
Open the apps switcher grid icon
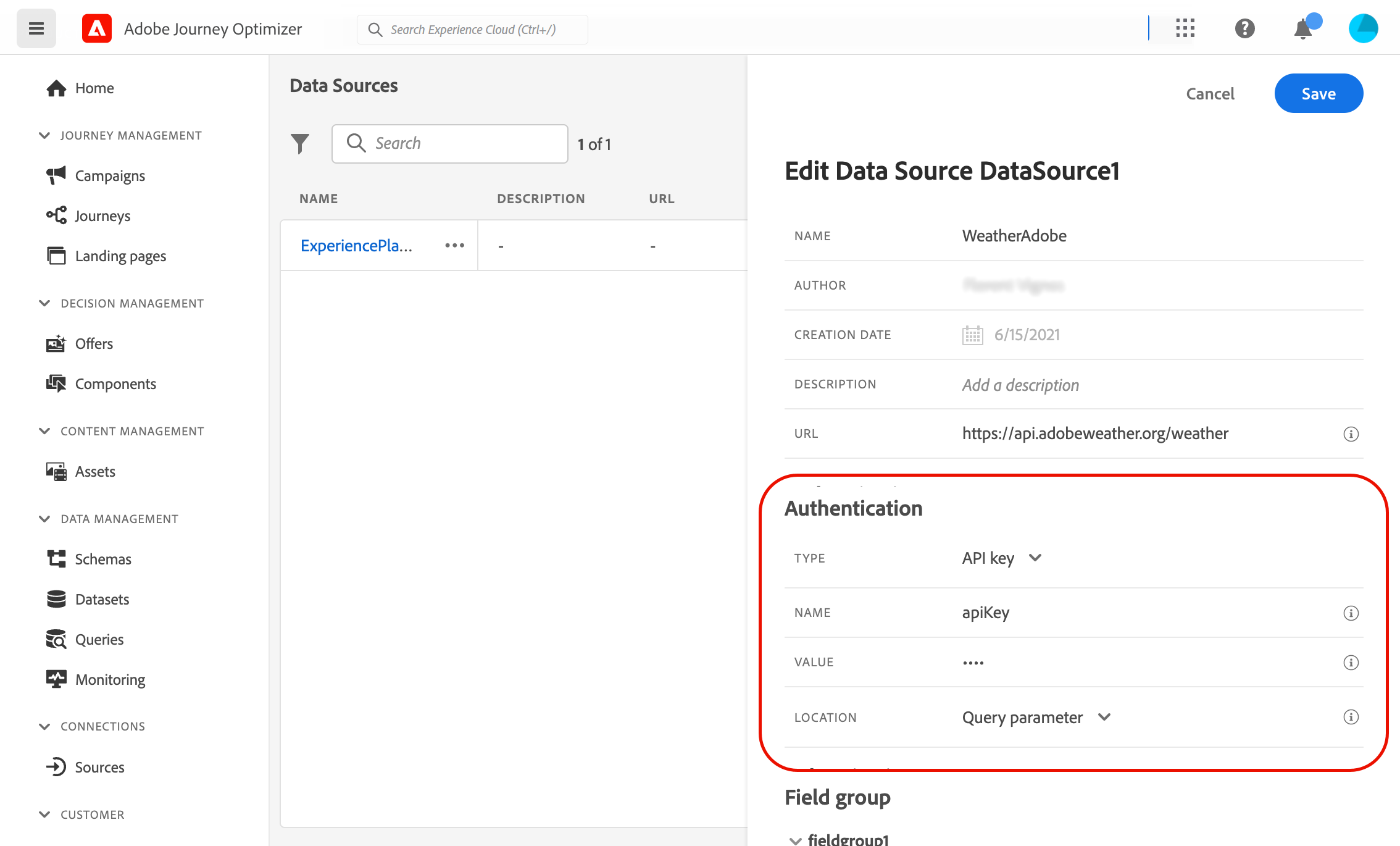1185,28
